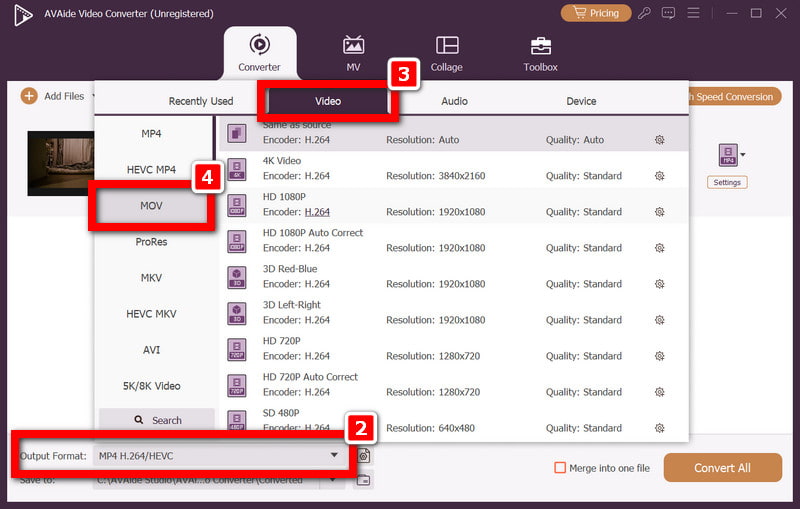Screen dimensions: 800x509
Task: Open the Collage tab
Action: coord(446,53)
